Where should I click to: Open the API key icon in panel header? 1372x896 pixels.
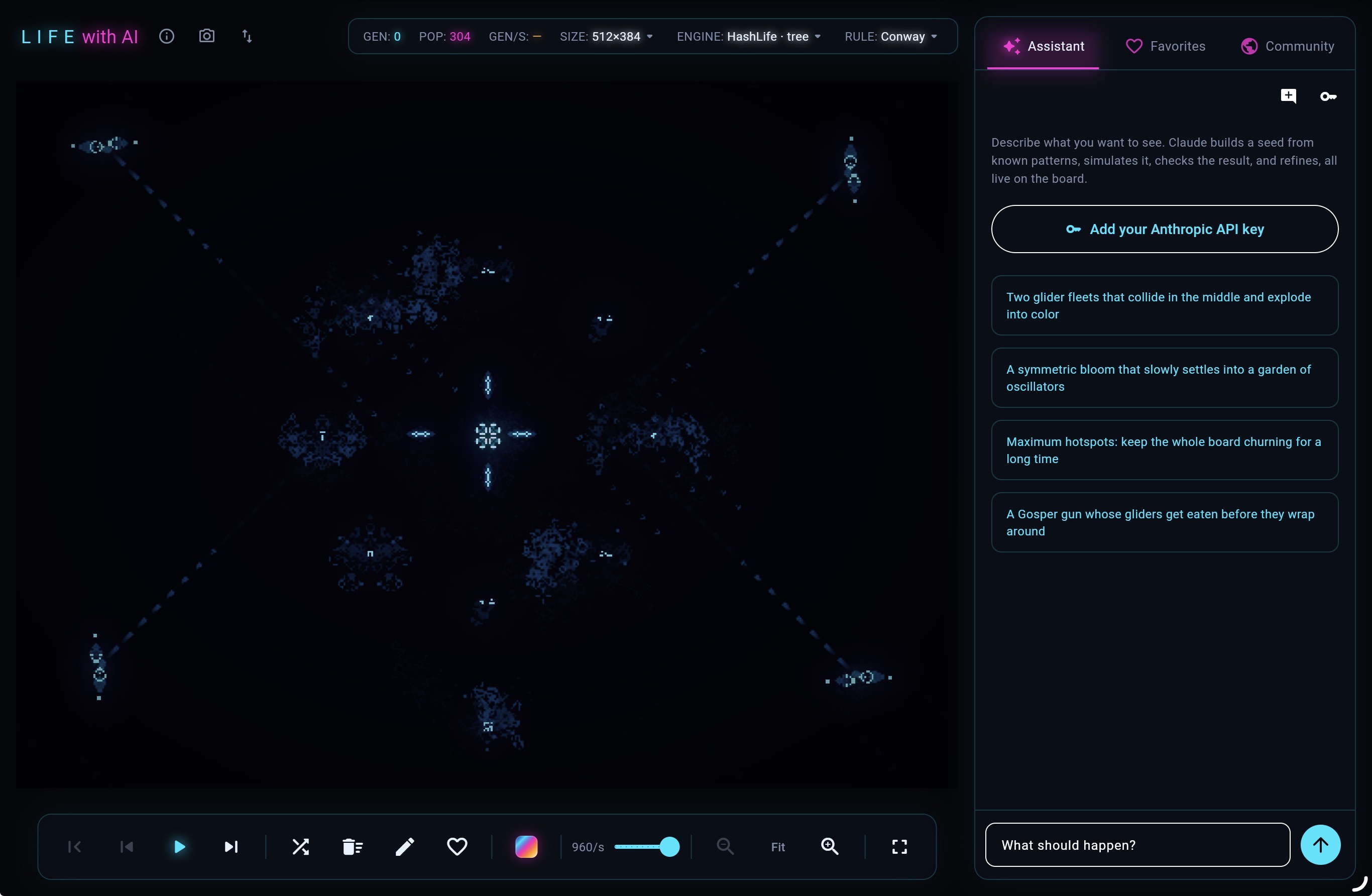point(1328,96)
